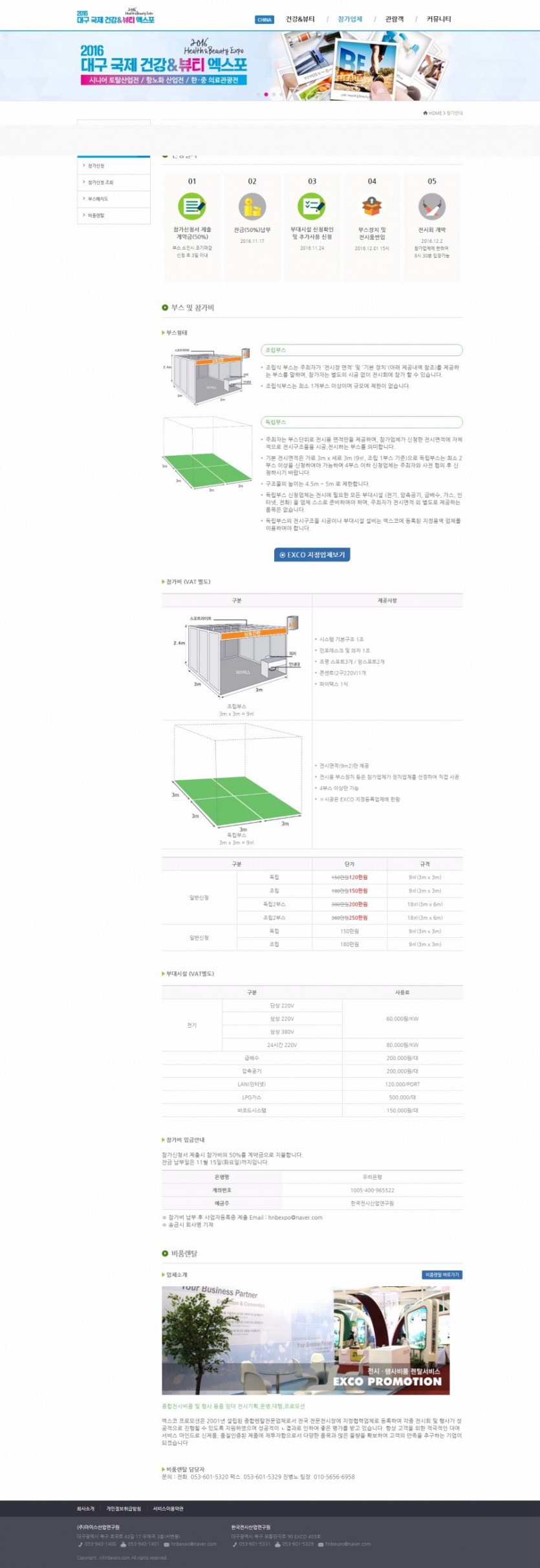540x1568 pixels.
Task: Click the 500,000/대 LPG가스 fee
Action: (x=402, y=1097)
